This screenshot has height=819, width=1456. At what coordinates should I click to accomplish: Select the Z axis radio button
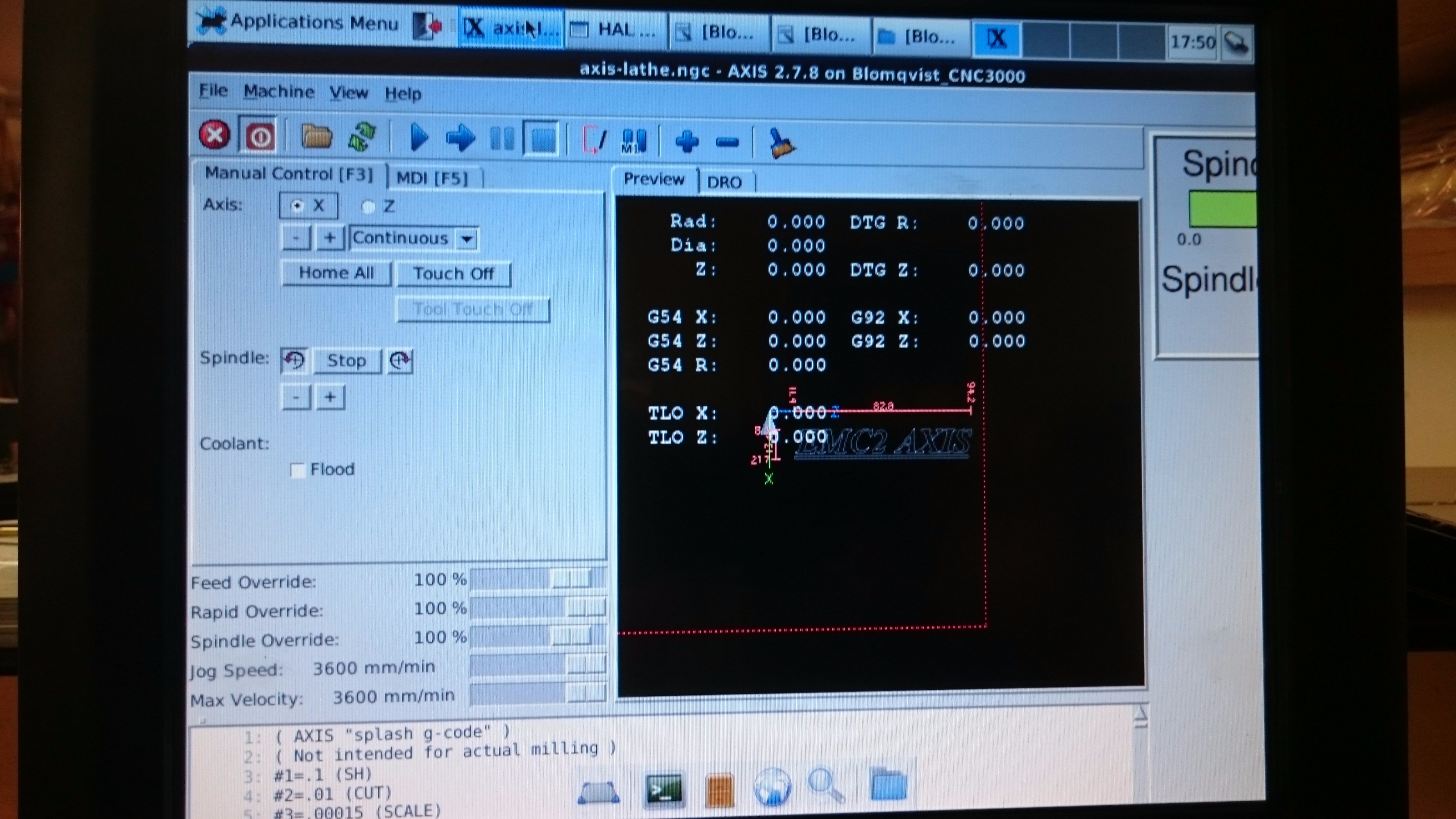click(378, 206)
